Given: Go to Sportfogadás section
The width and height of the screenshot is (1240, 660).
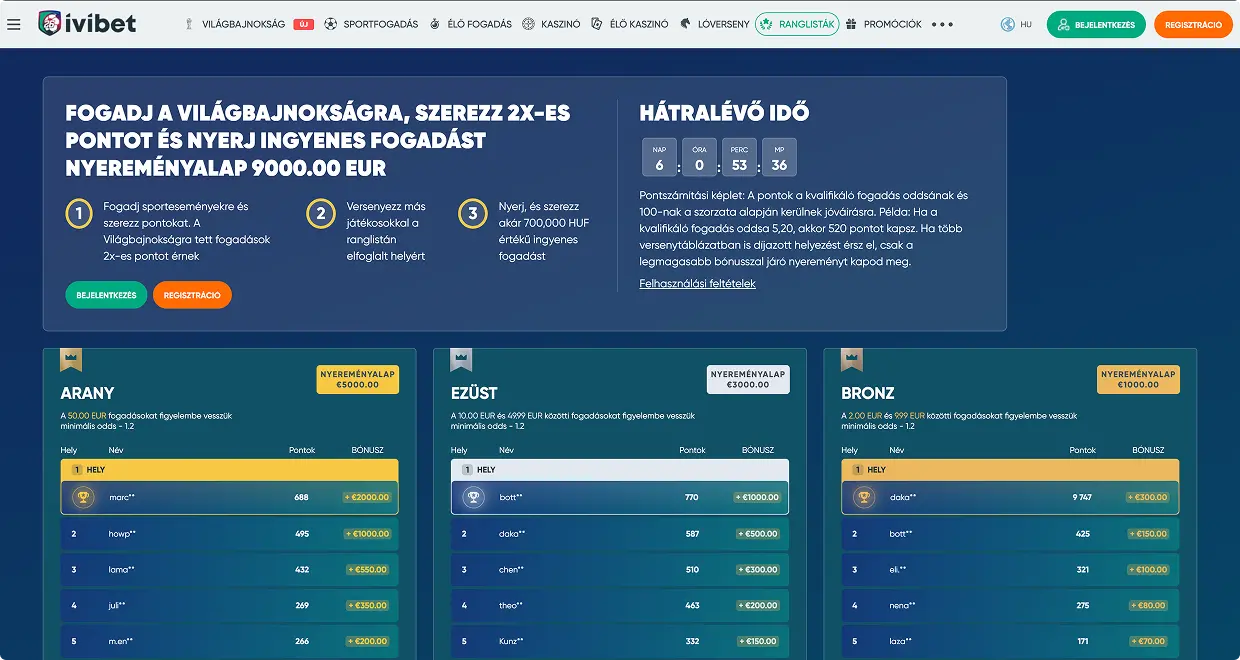Looking at the screenshot, I should [x=382, y=24].
